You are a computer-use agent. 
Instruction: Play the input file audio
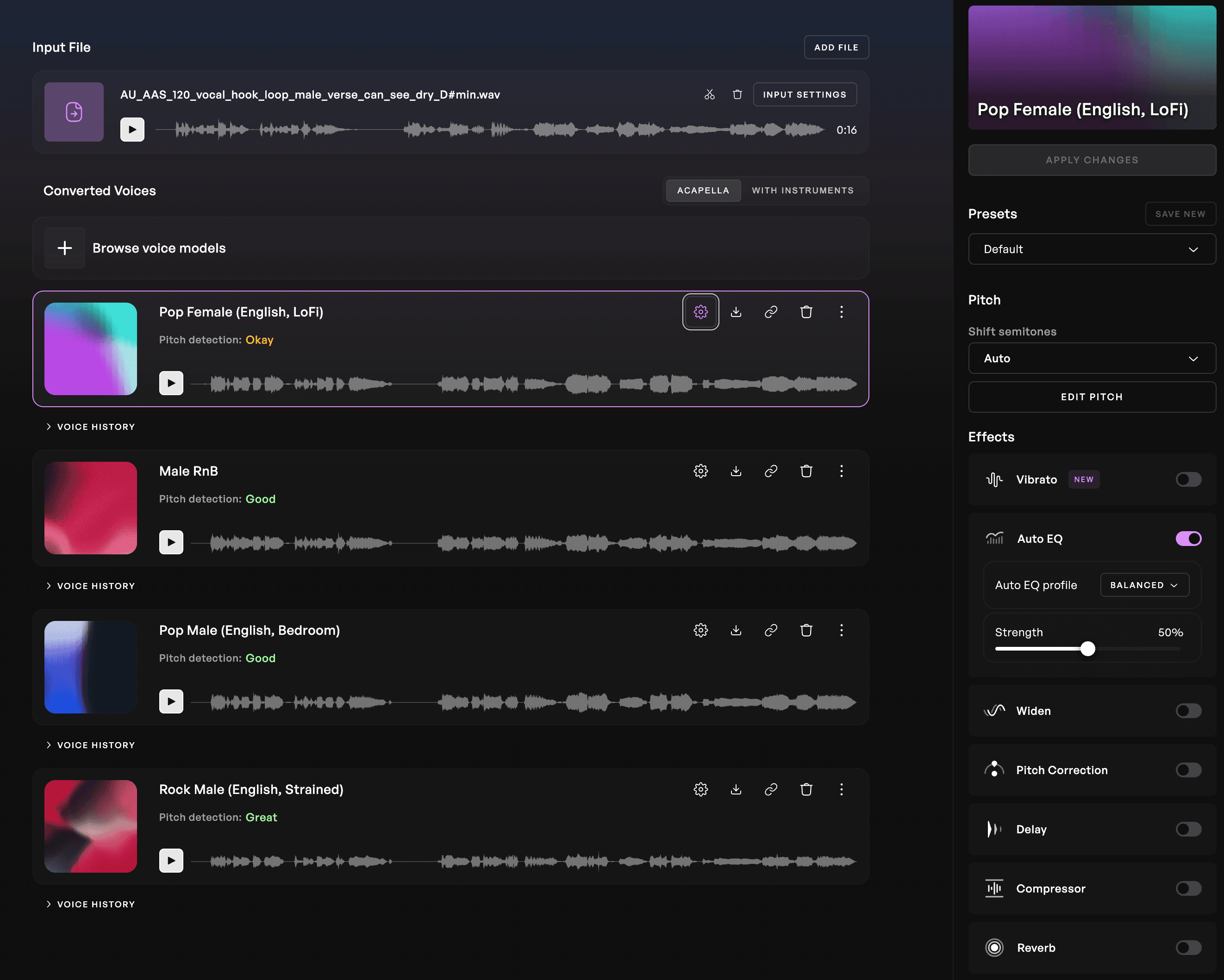(132, 130)
